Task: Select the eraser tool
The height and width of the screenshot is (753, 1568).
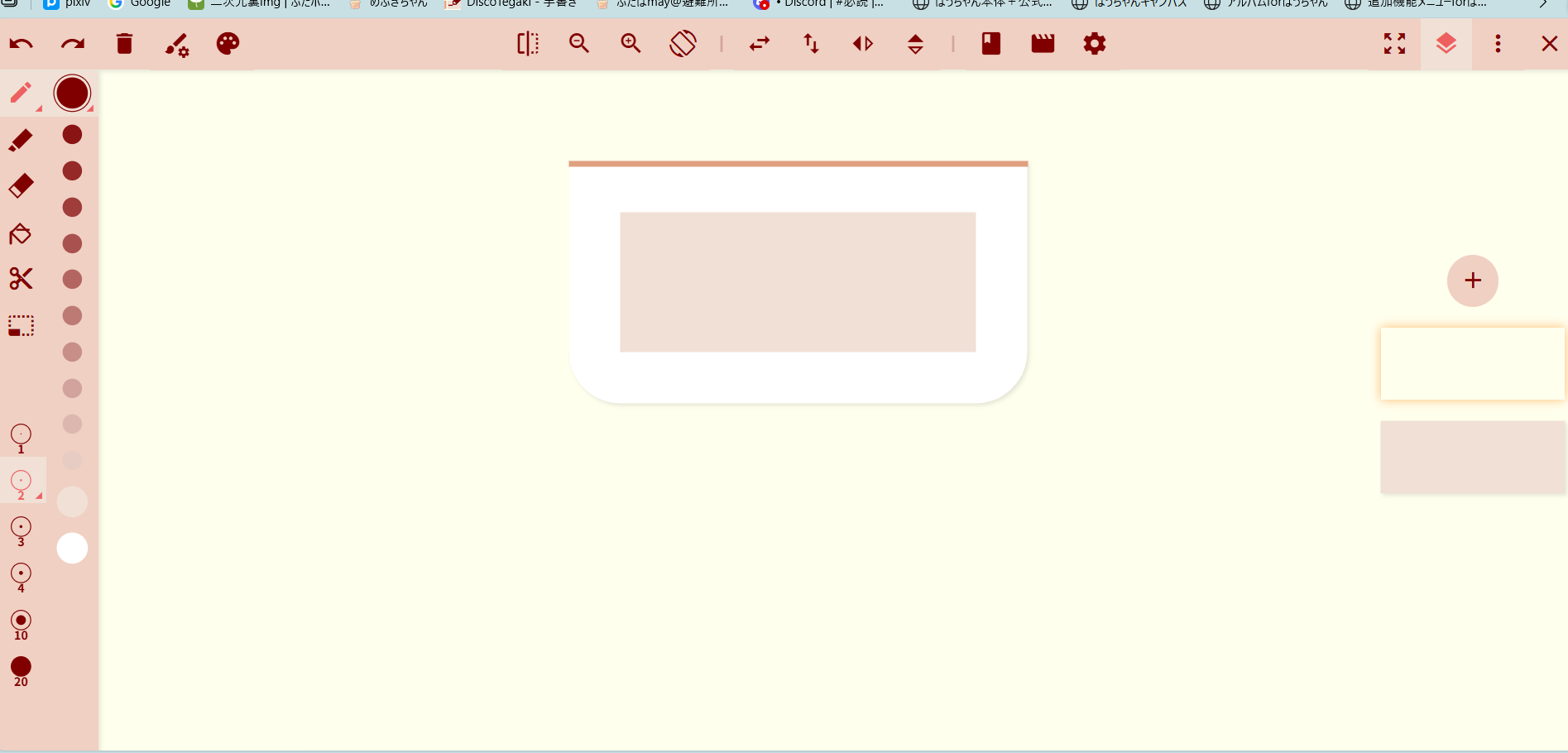Action: pyautogui.click(x=21, y=186)
